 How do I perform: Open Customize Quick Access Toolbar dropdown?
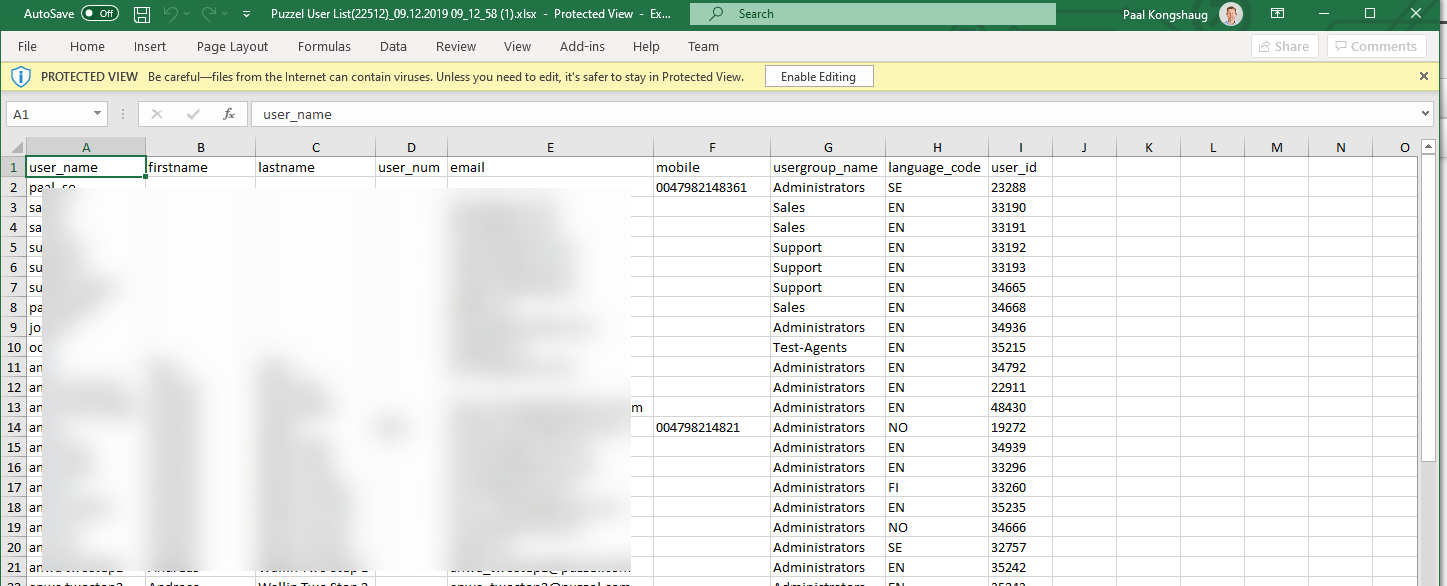(x=246, y=14)
